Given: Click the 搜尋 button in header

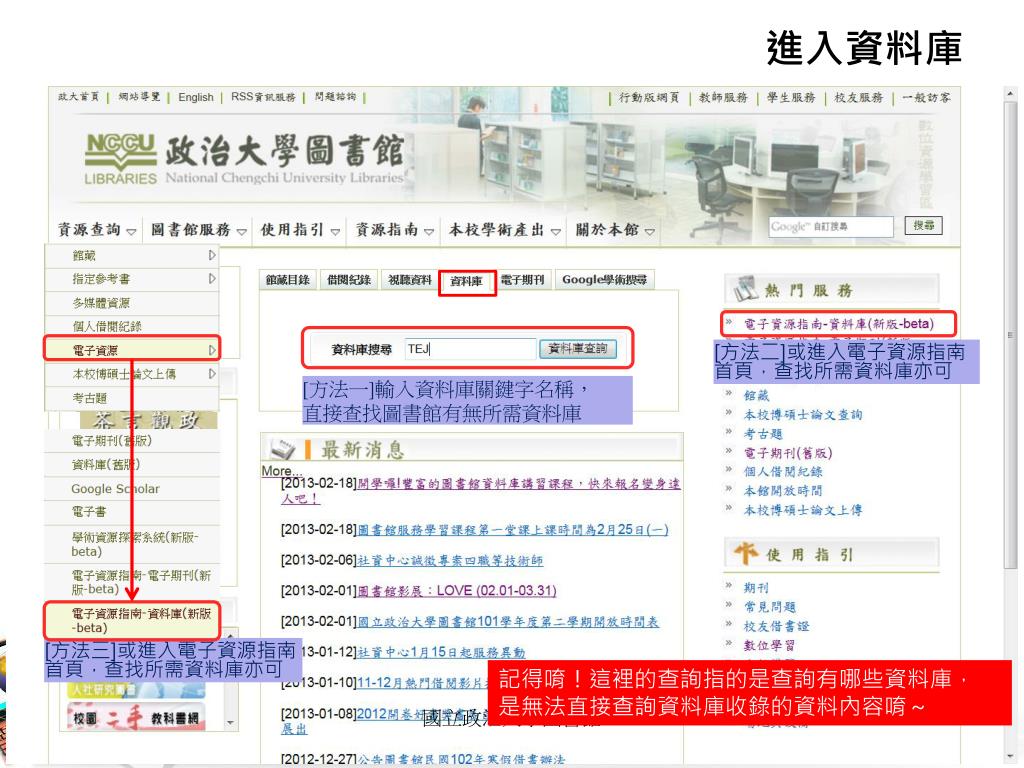Looking at the screenshot, I should point(923,225).
